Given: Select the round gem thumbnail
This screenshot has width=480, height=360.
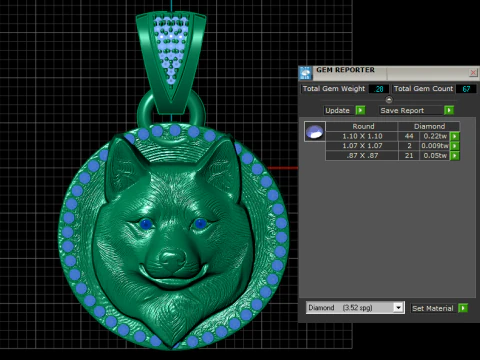Looking at the screenshot, I should coord(314,132).
